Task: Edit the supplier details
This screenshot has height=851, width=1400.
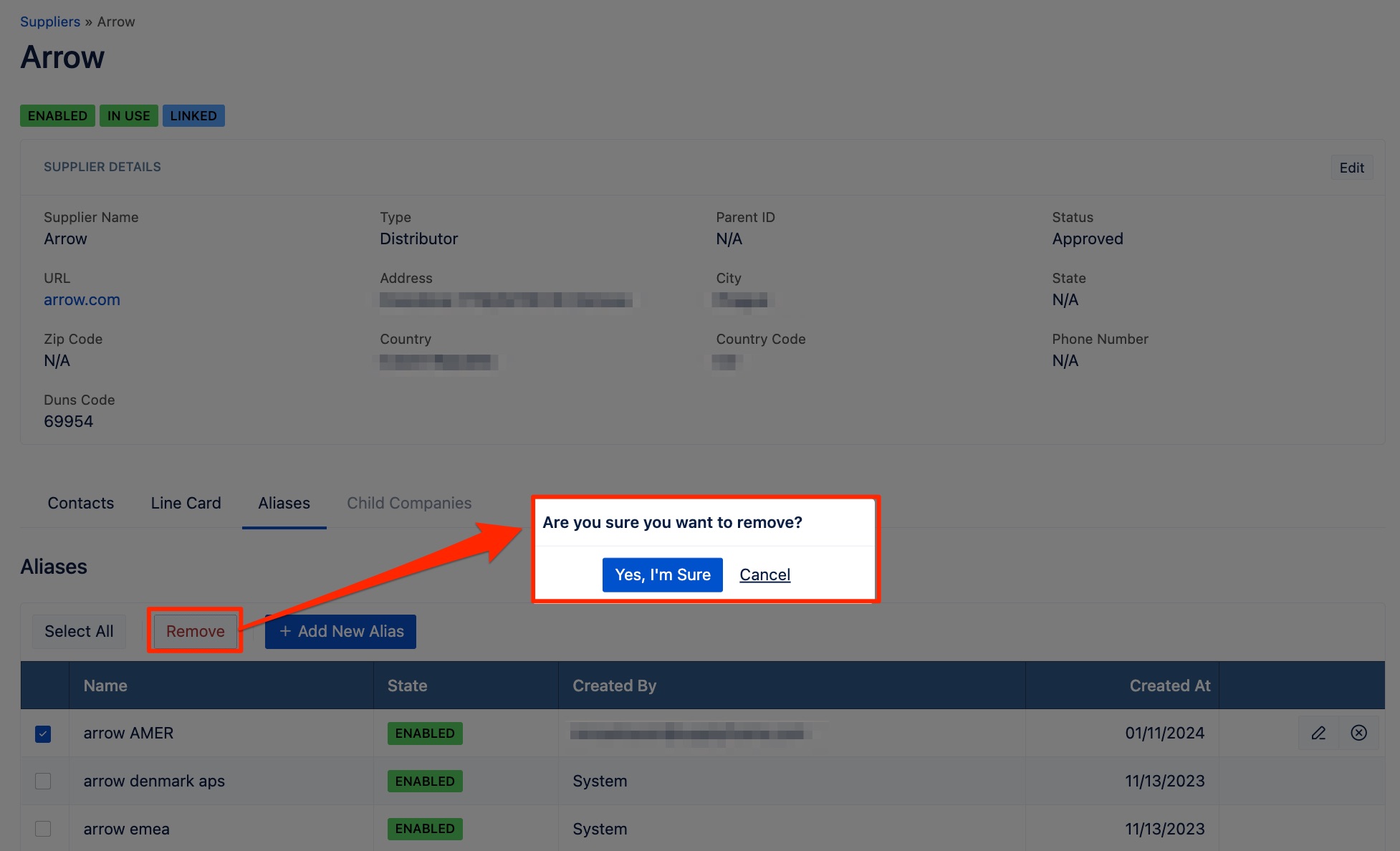Action: pos(1352,168)
